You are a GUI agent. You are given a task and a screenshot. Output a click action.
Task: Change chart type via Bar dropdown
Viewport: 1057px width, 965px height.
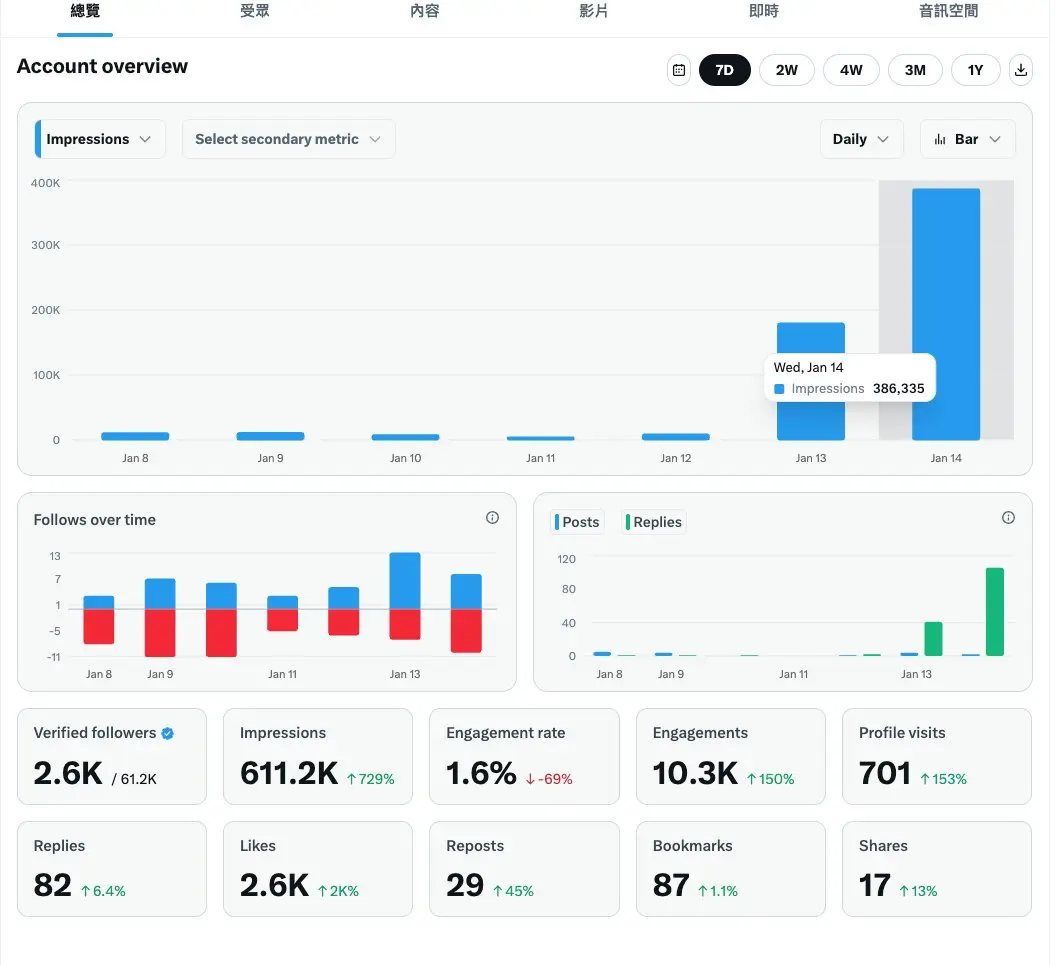click(x=967, y=139)
